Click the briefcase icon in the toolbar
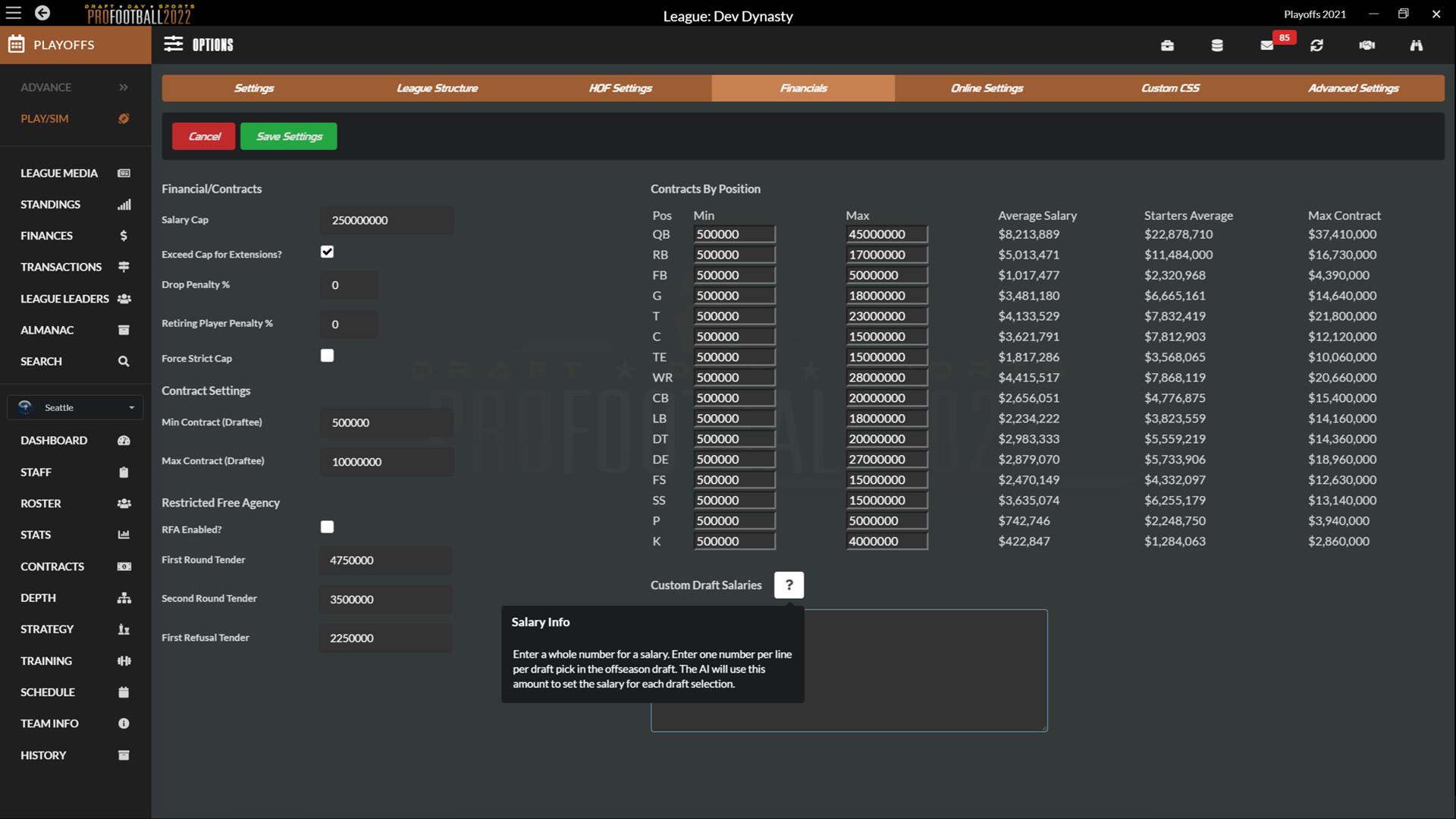The image size is (1456, 819). tap(1168, 45)
